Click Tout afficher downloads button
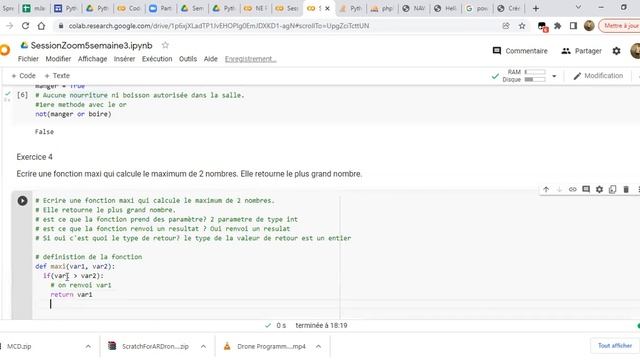640x360 pixels. [615, 346]
